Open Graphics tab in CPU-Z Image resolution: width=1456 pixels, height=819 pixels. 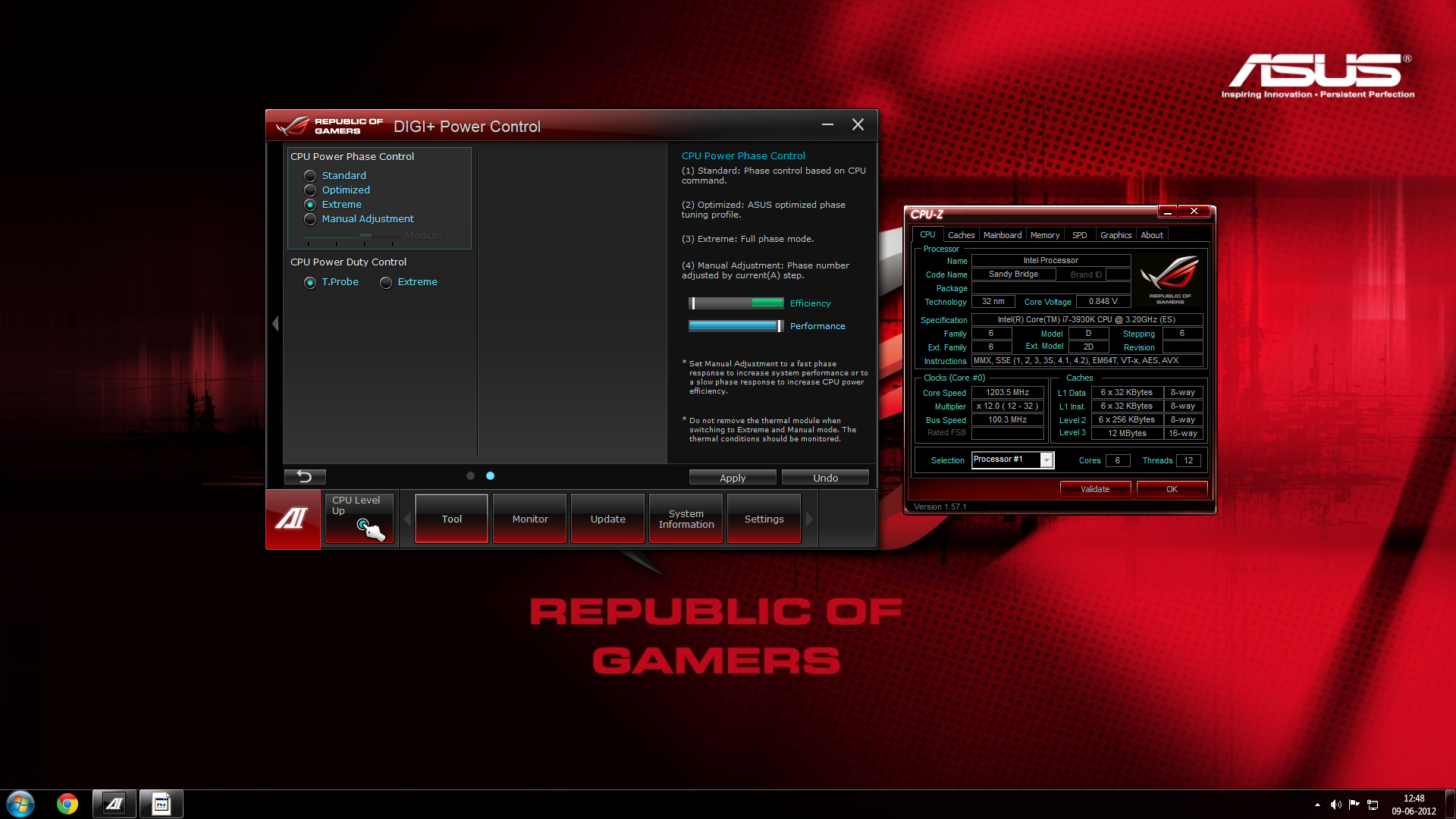click(x=1116, y=235)
